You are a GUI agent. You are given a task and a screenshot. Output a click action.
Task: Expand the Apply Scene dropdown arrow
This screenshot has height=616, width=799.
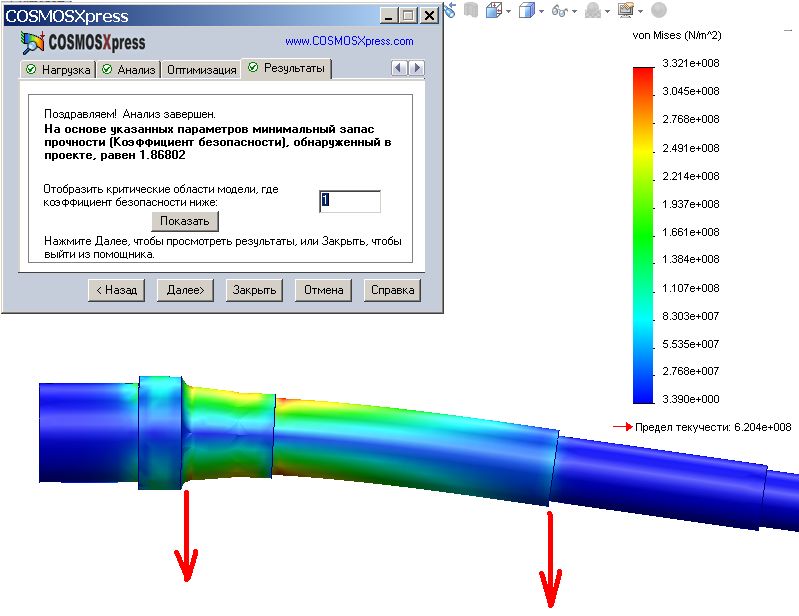tap(607, 12)
